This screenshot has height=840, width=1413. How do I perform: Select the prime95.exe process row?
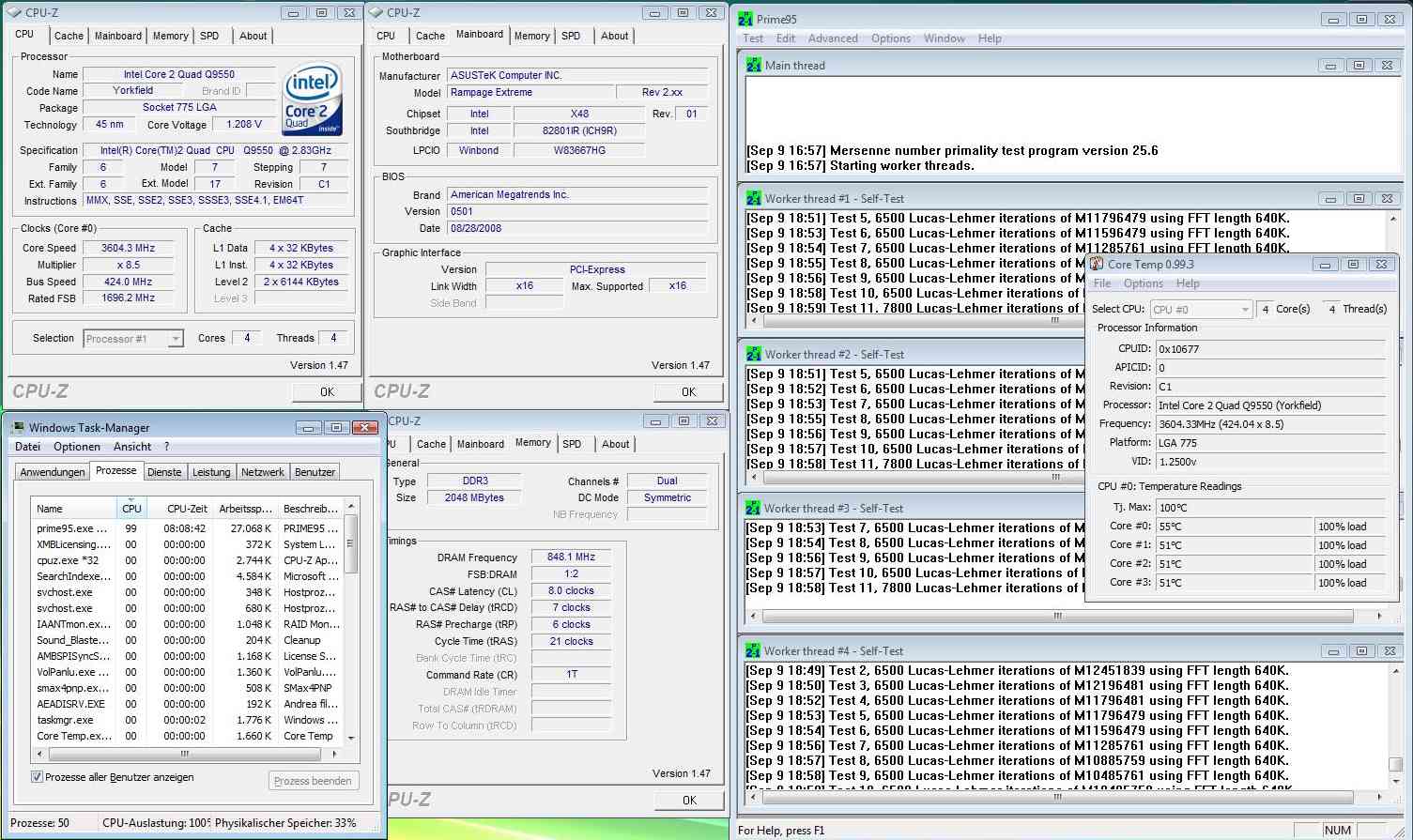pos(188,528)
